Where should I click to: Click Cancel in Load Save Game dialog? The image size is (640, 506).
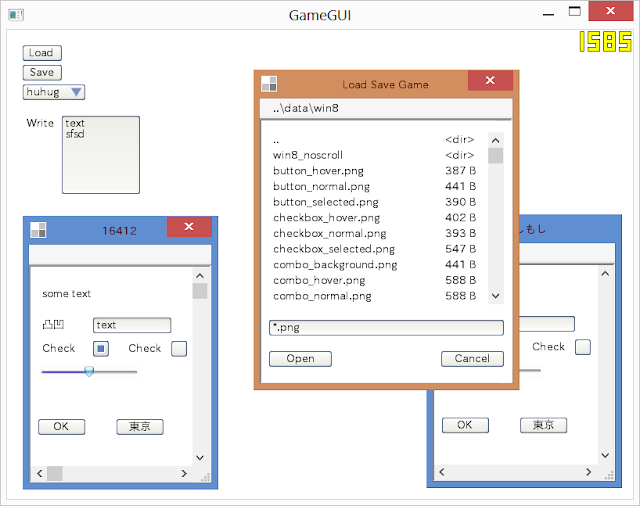[472, 359]
